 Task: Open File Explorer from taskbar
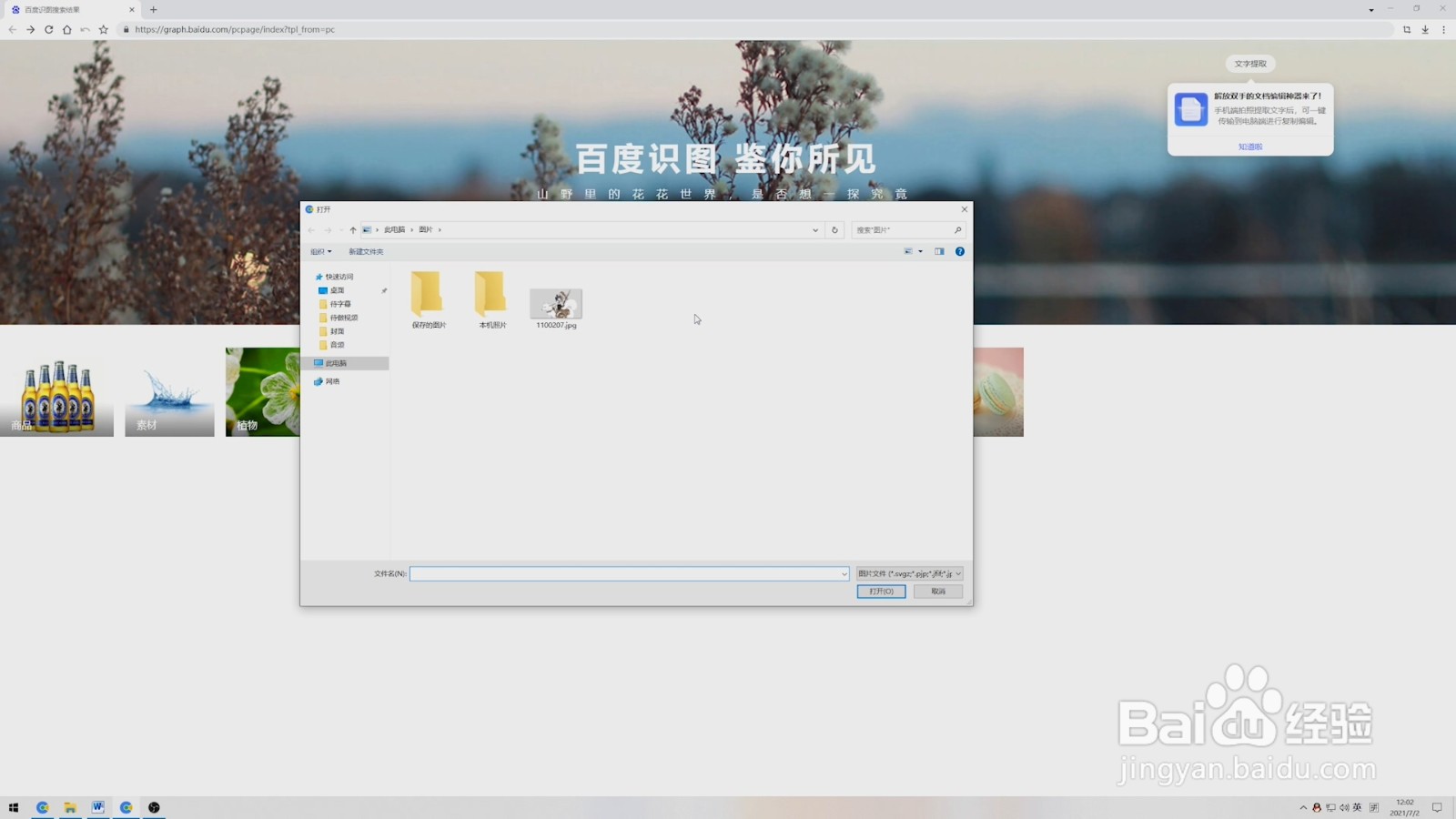coord(70,807)
